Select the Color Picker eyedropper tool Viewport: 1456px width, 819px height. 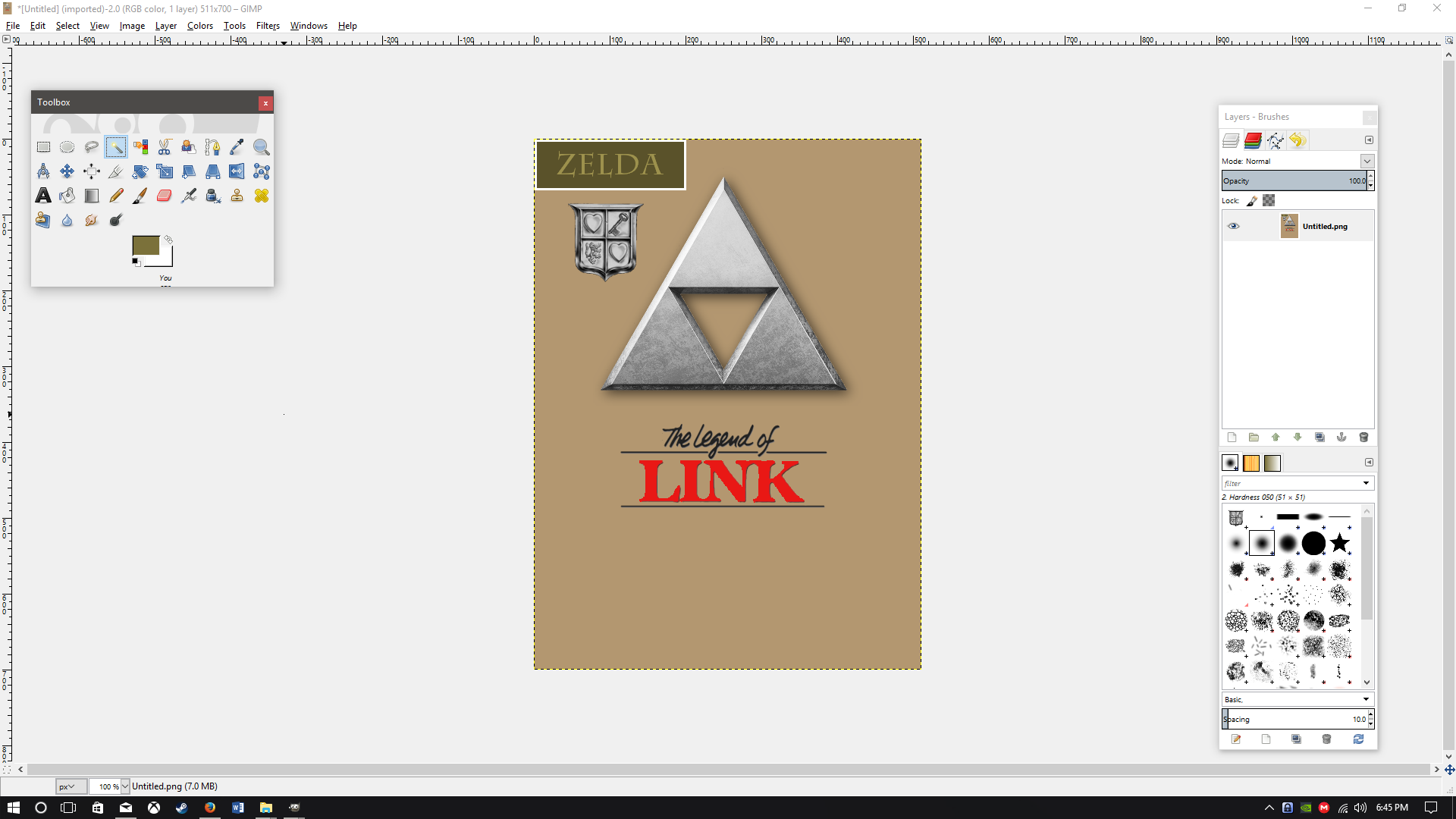click(x=237, y=147)
